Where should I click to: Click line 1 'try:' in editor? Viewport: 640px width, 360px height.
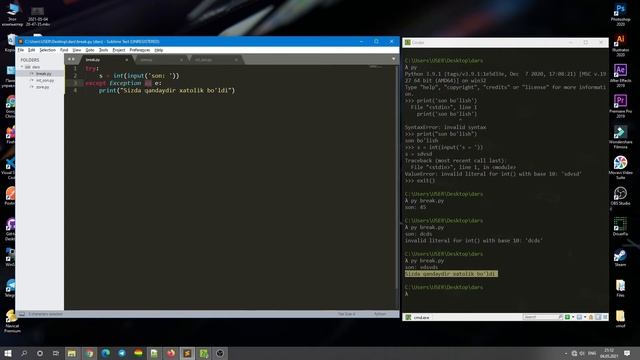(x=92, y=69)
